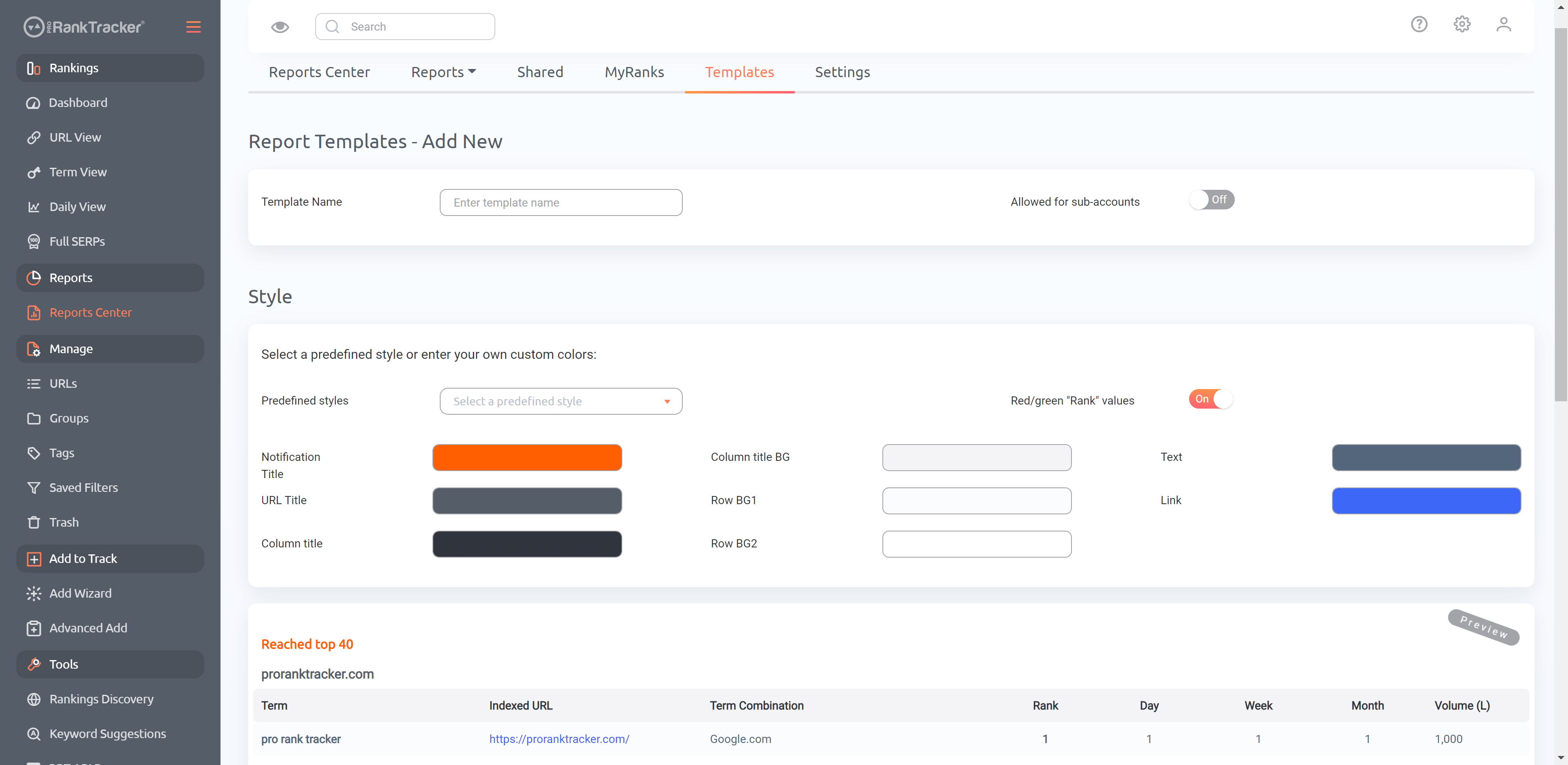The width and height of the screenshot is (1568, 765).
Task: Disable the Red/green Rank values toggle
Action: [x=1211, y=399]
